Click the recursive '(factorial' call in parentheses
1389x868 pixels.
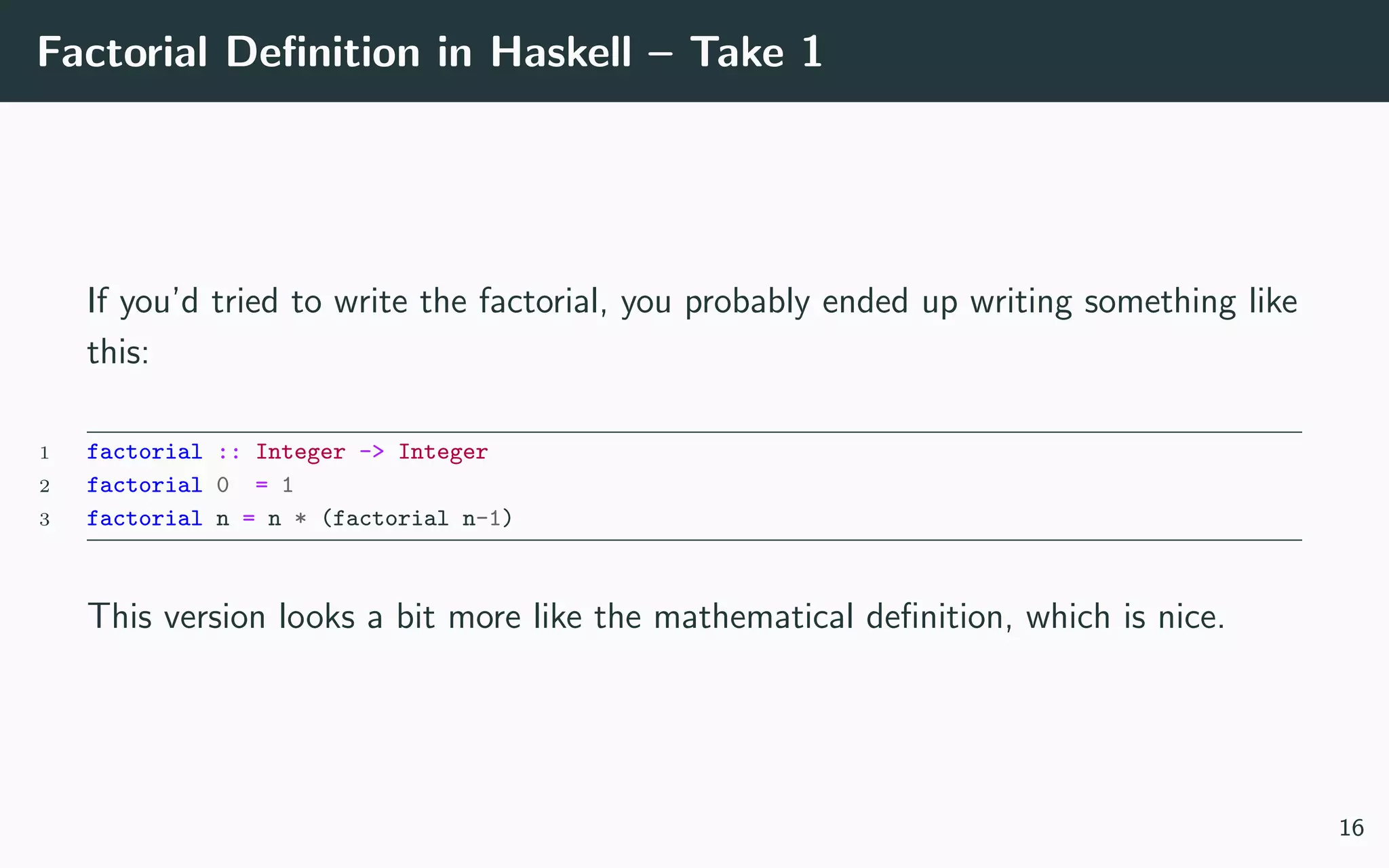(385, 518)
